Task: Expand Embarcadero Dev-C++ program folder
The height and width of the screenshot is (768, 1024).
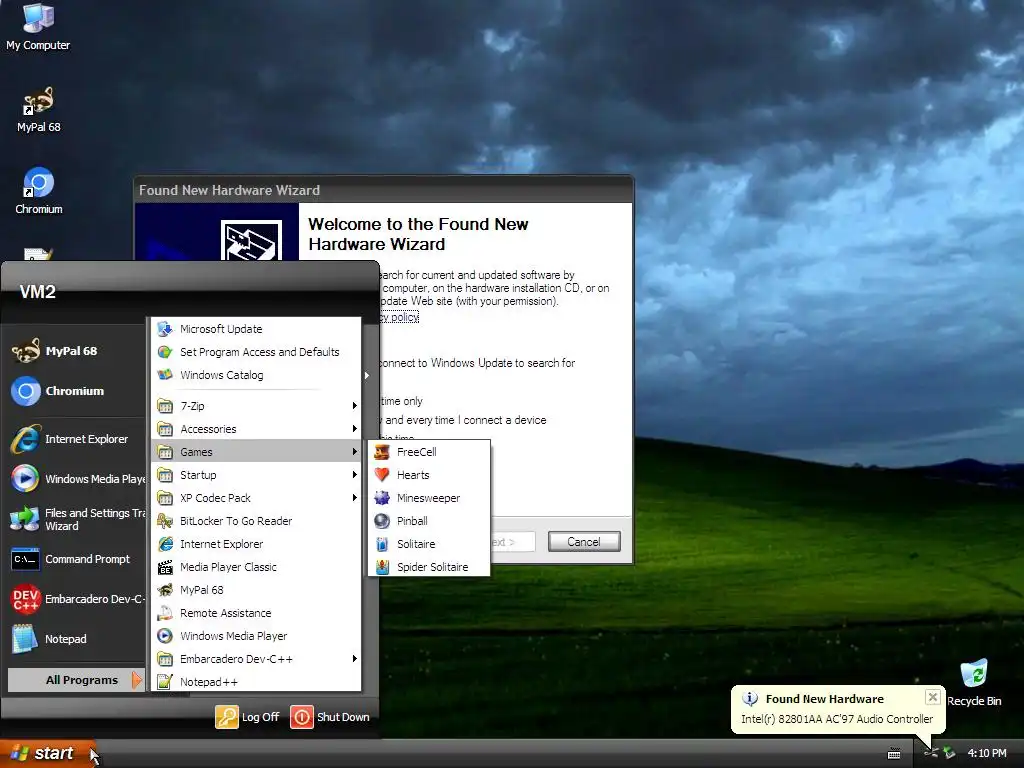Action: [x=257, y=659]
